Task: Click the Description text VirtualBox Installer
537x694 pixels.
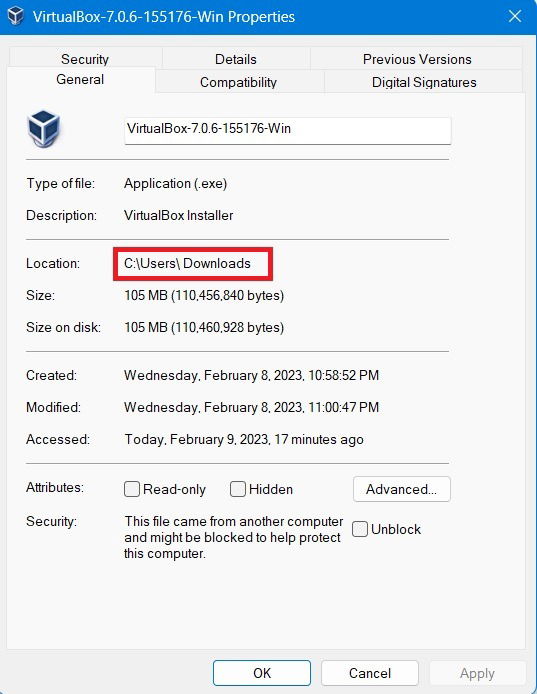Action: coord(178,215)
